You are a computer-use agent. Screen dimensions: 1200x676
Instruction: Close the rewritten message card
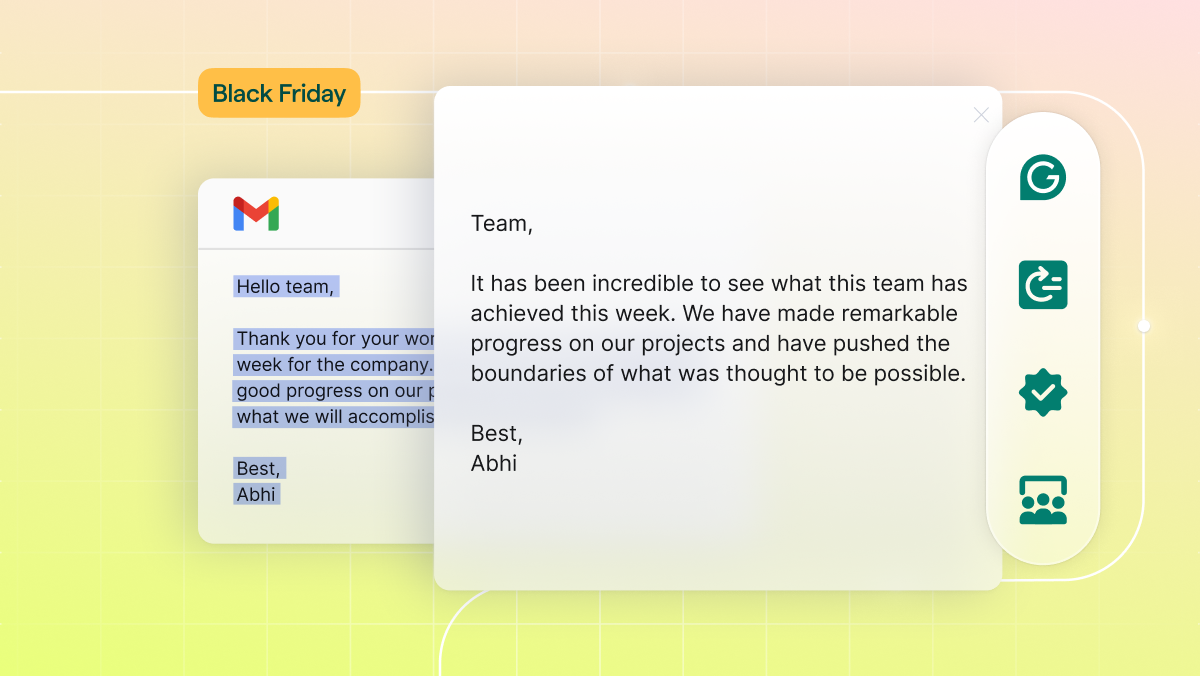pos(981,115)
